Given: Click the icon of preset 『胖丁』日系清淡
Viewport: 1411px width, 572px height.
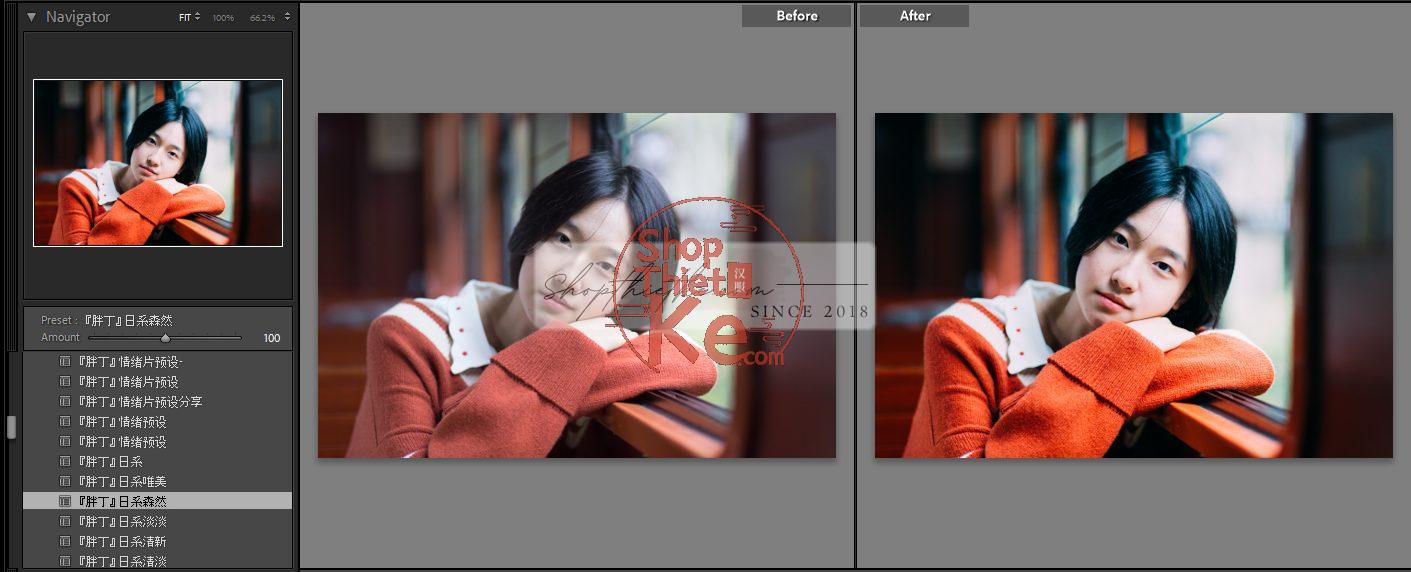Looking at the screenshot, I should click(65, 561).
